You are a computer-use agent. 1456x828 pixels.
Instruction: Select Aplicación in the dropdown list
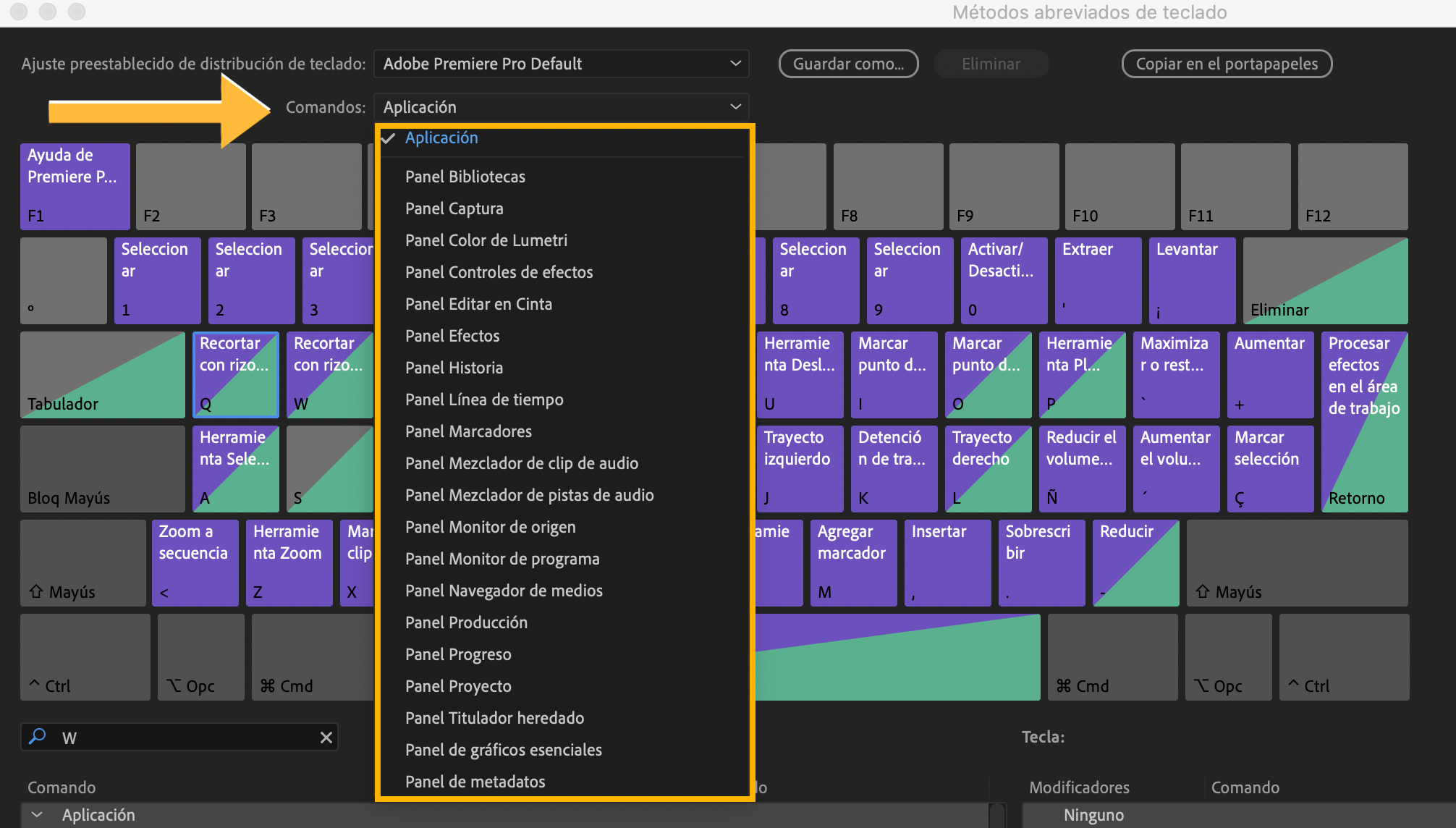441,138
